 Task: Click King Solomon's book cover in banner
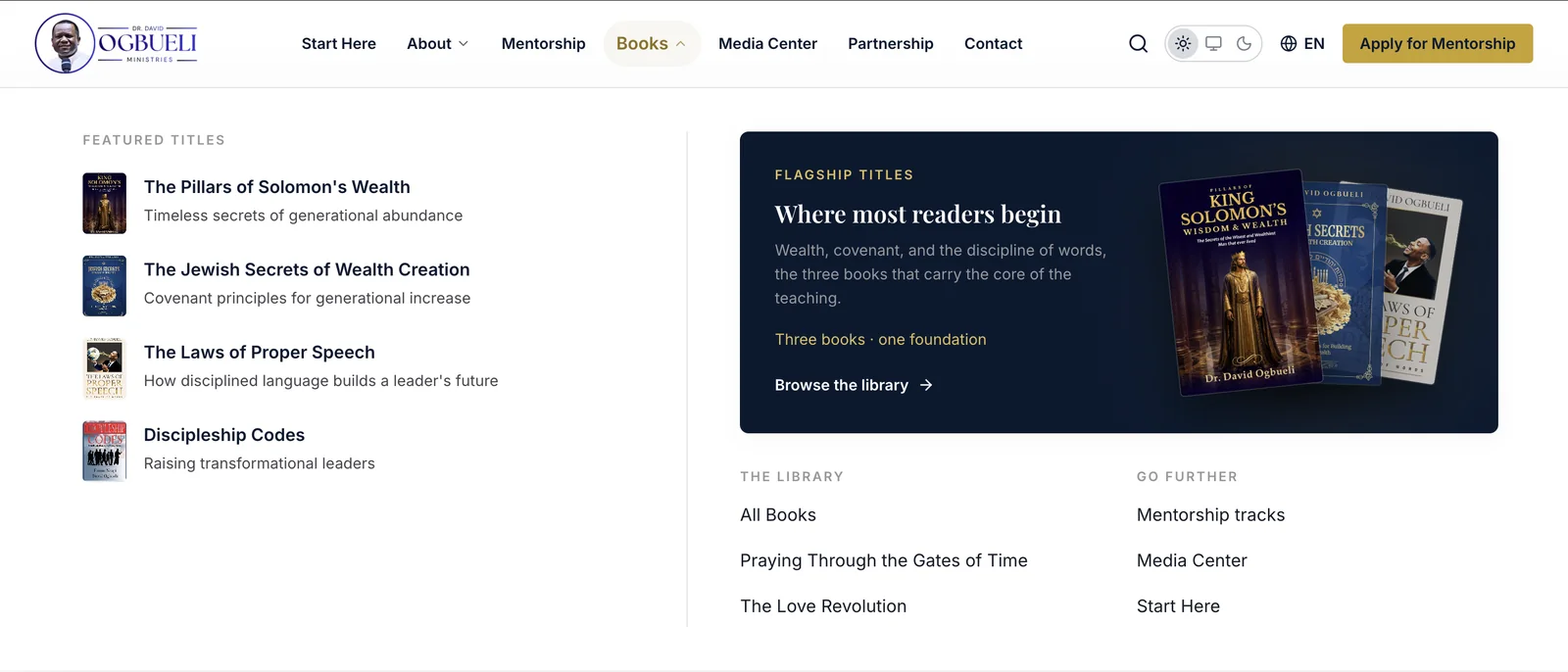click(1240, 283)
